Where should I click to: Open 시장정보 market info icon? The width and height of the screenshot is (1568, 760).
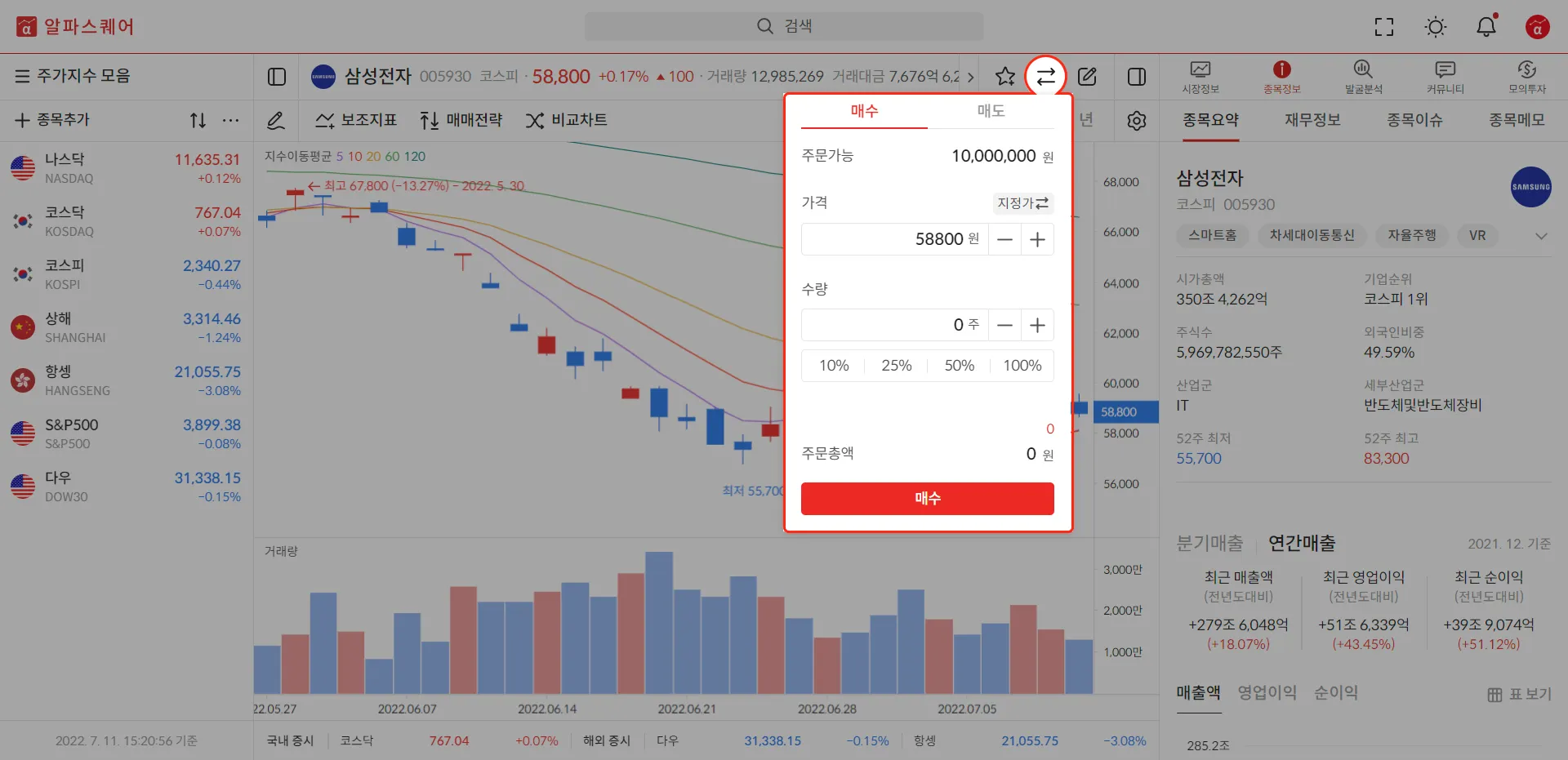(1200, 77)
